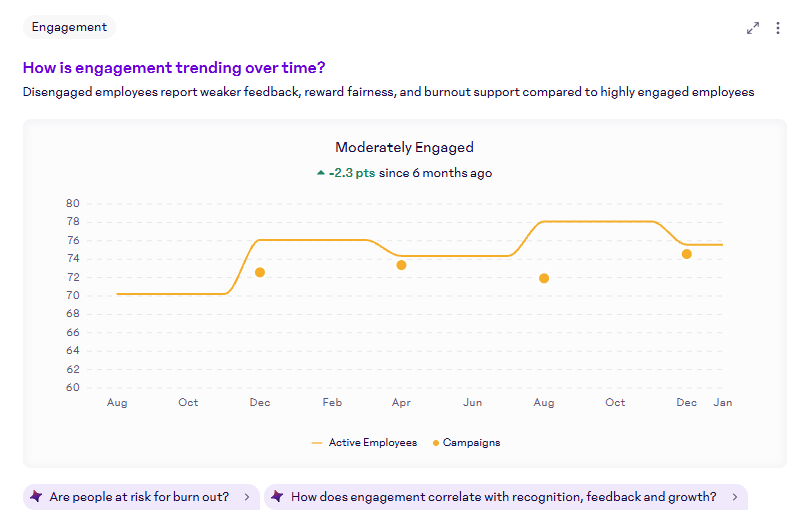Screen dimensions: 811x518
Task: Open 'How does engagement correlate with recognition' suggestion
Action: [x=503, y=497]
